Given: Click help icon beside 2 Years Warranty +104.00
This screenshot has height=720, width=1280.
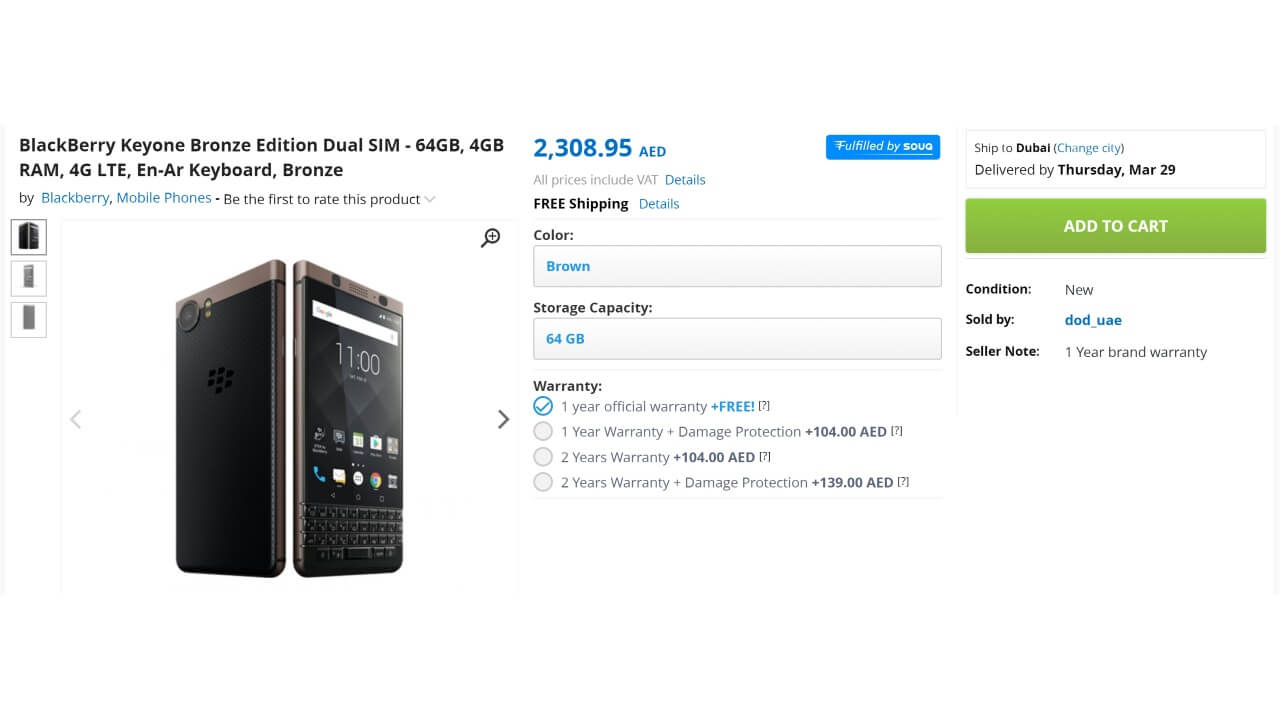Looking at the screenshot, I should point(764,457).
